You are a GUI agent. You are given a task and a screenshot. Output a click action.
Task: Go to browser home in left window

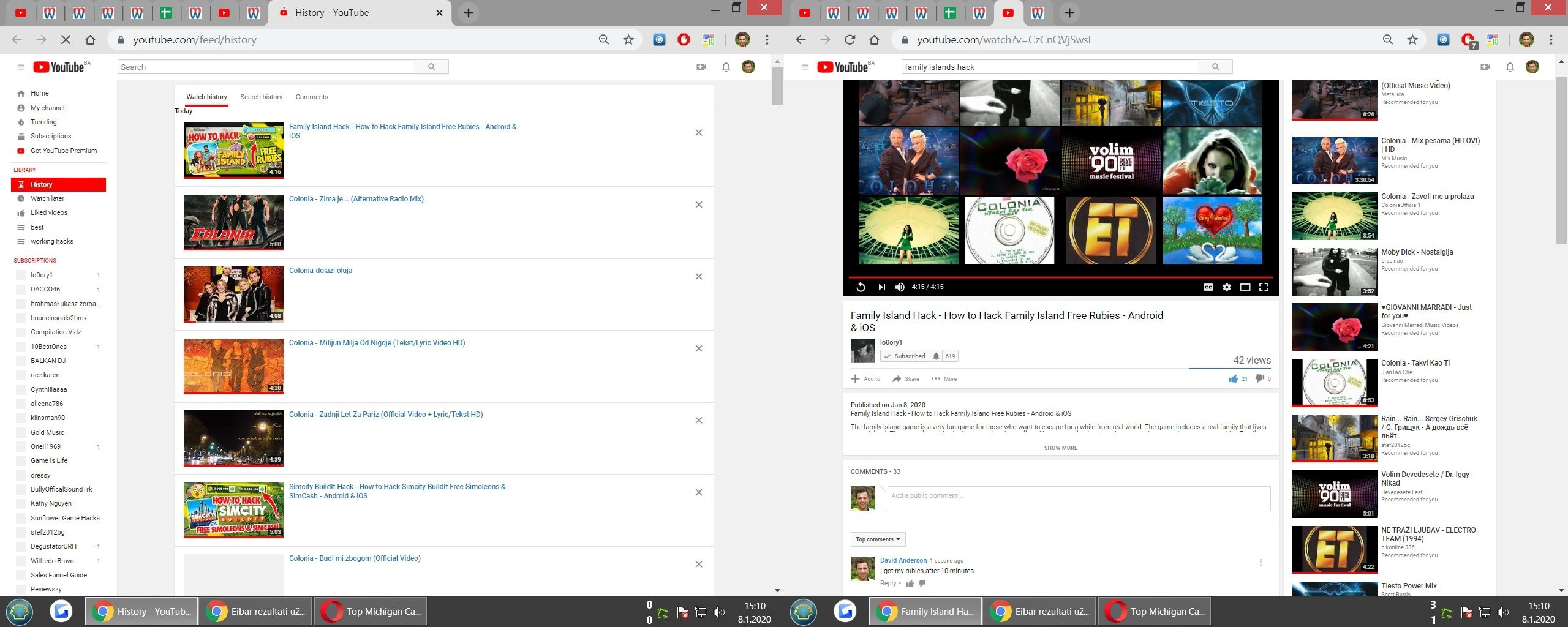pos(90,40)
